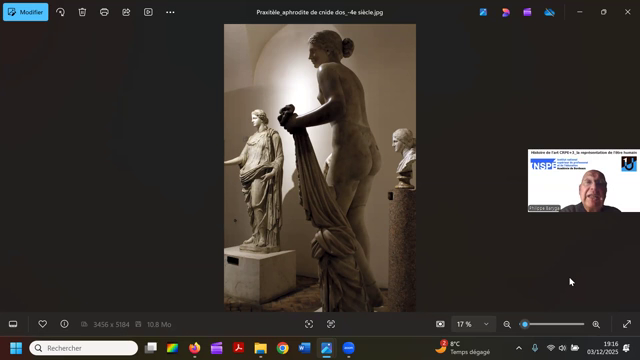Start the slideshow with the play icon

point(148,12)
